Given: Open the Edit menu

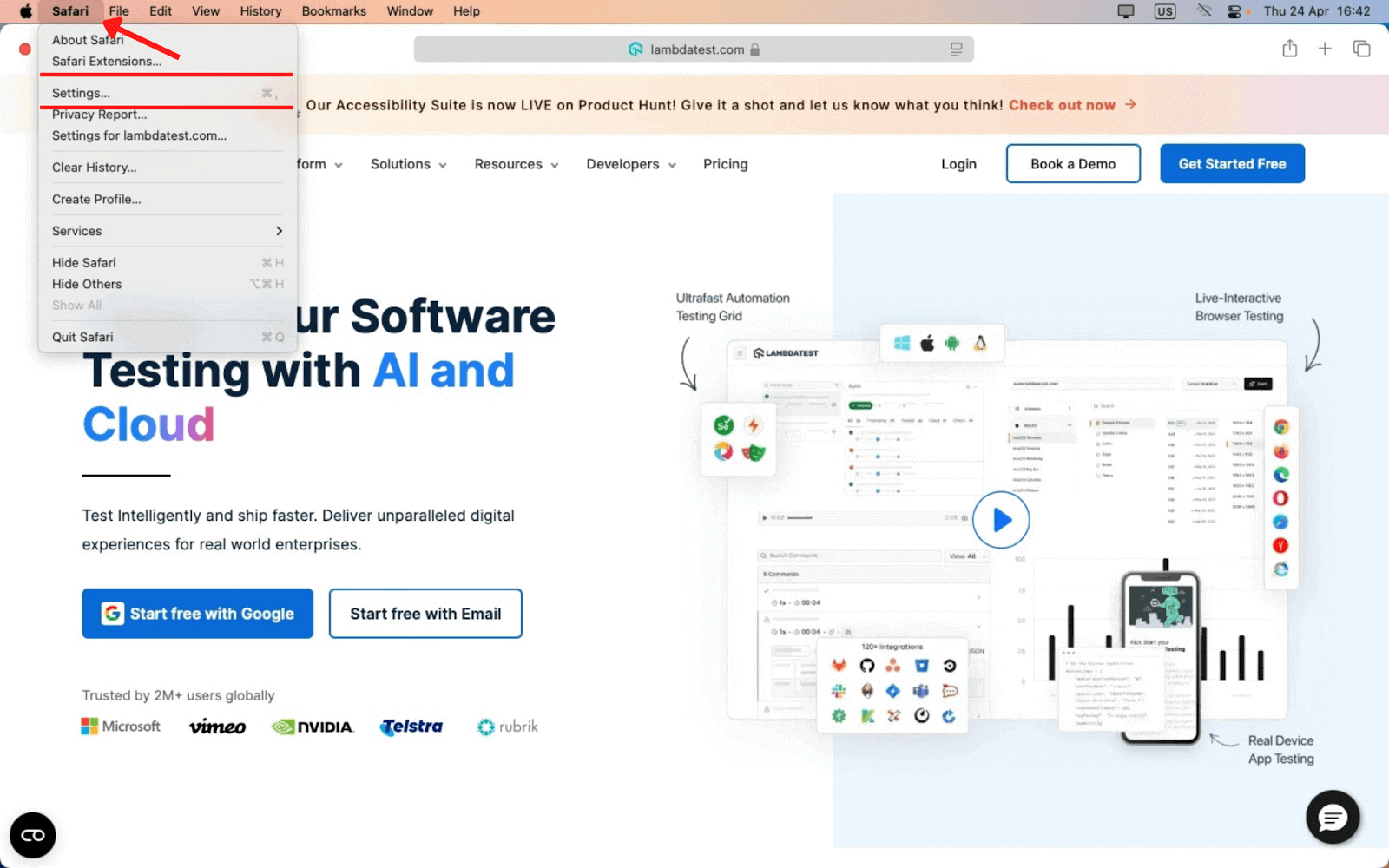Looking at the screenshot, I should pos(161,11).
